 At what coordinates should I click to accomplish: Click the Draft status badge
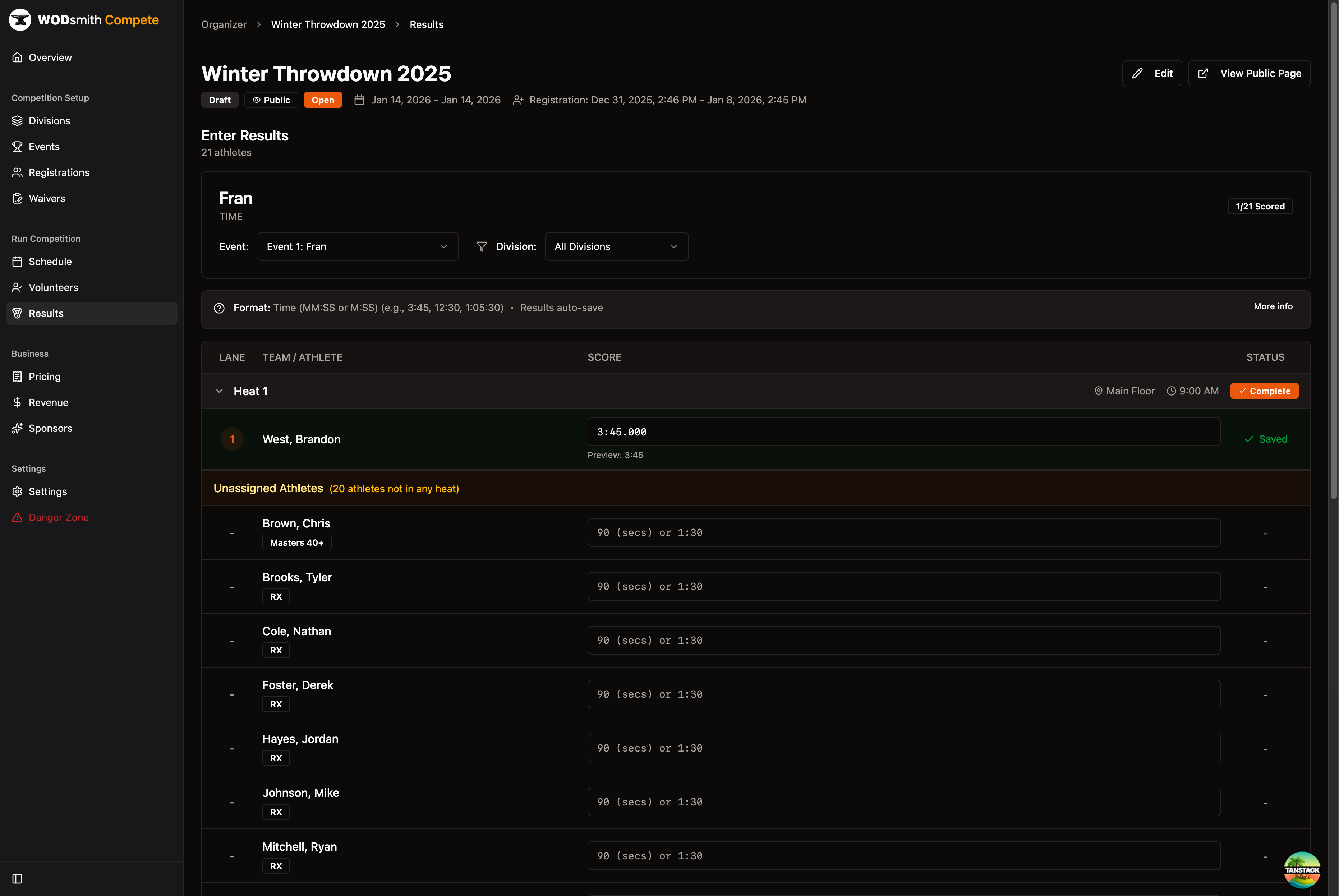(220, 100)
